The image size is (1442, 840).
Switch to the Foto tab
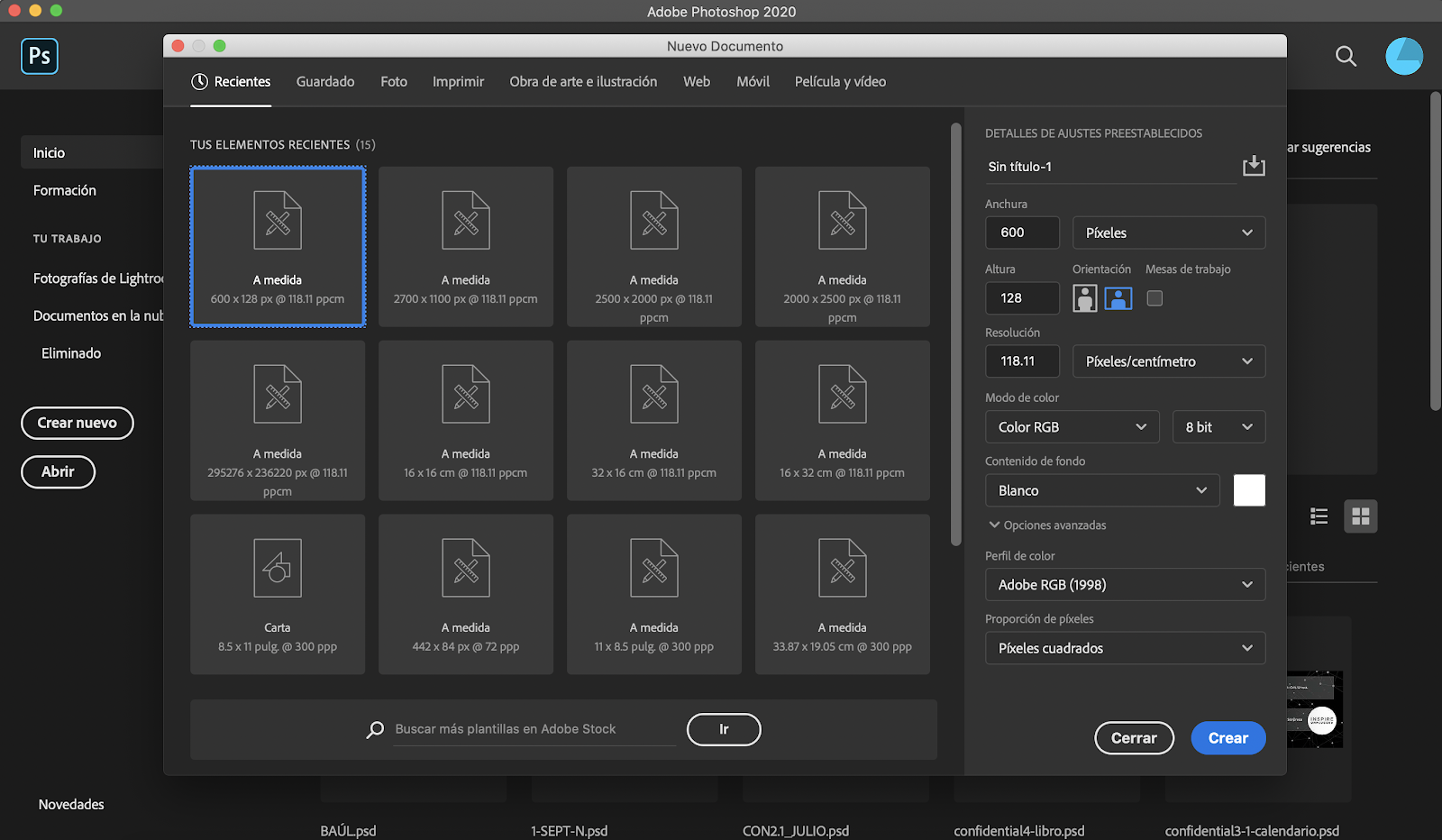(394, 82)
